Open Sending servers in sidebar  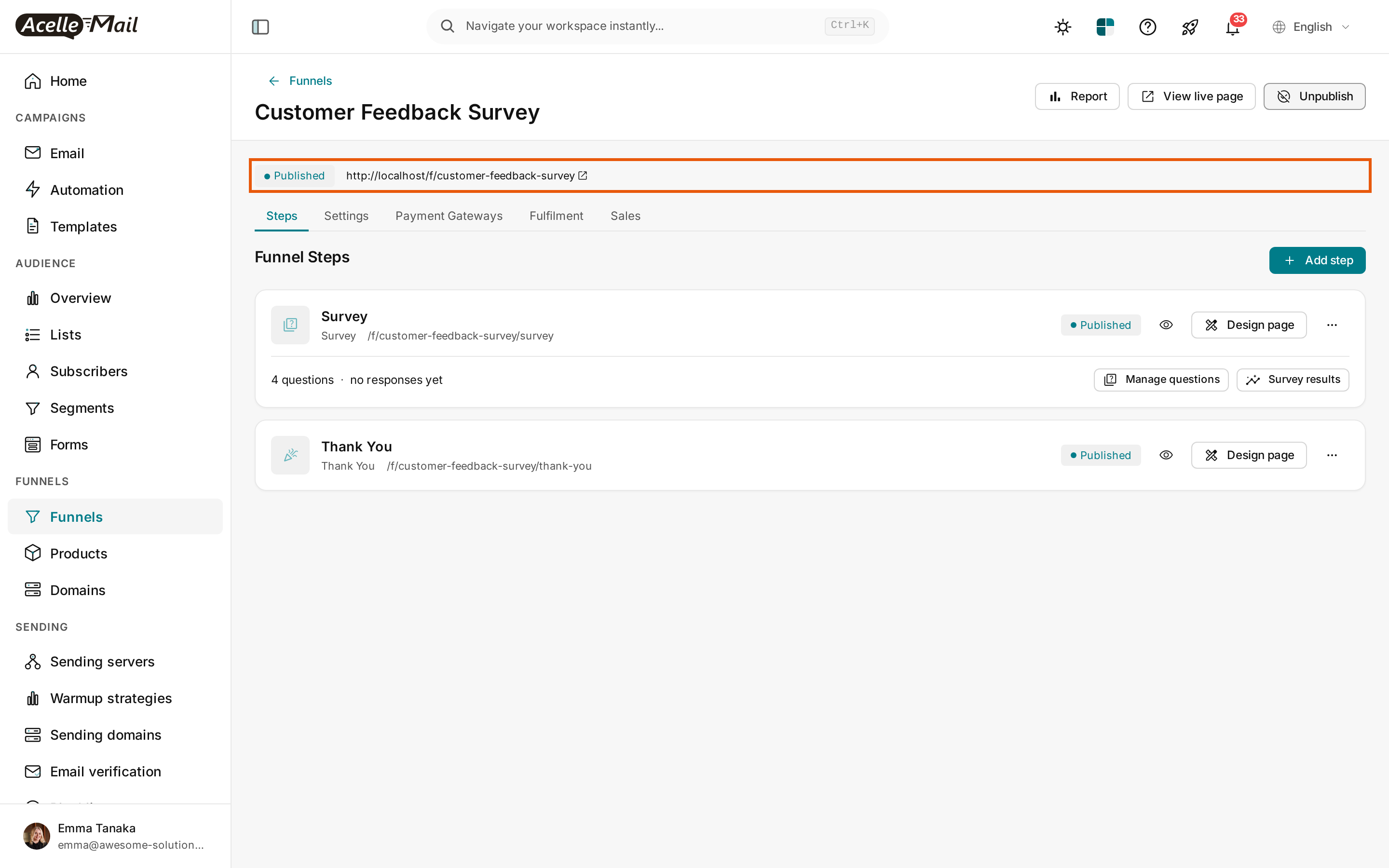(115, 662)
